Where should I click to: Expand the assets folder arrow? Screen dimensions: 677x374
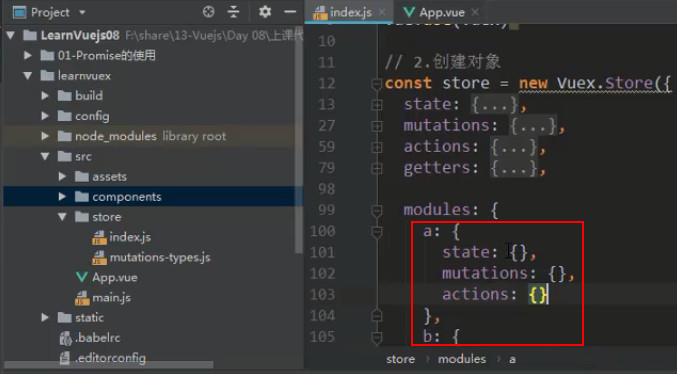pyautogui.click(x=62, y=176)
